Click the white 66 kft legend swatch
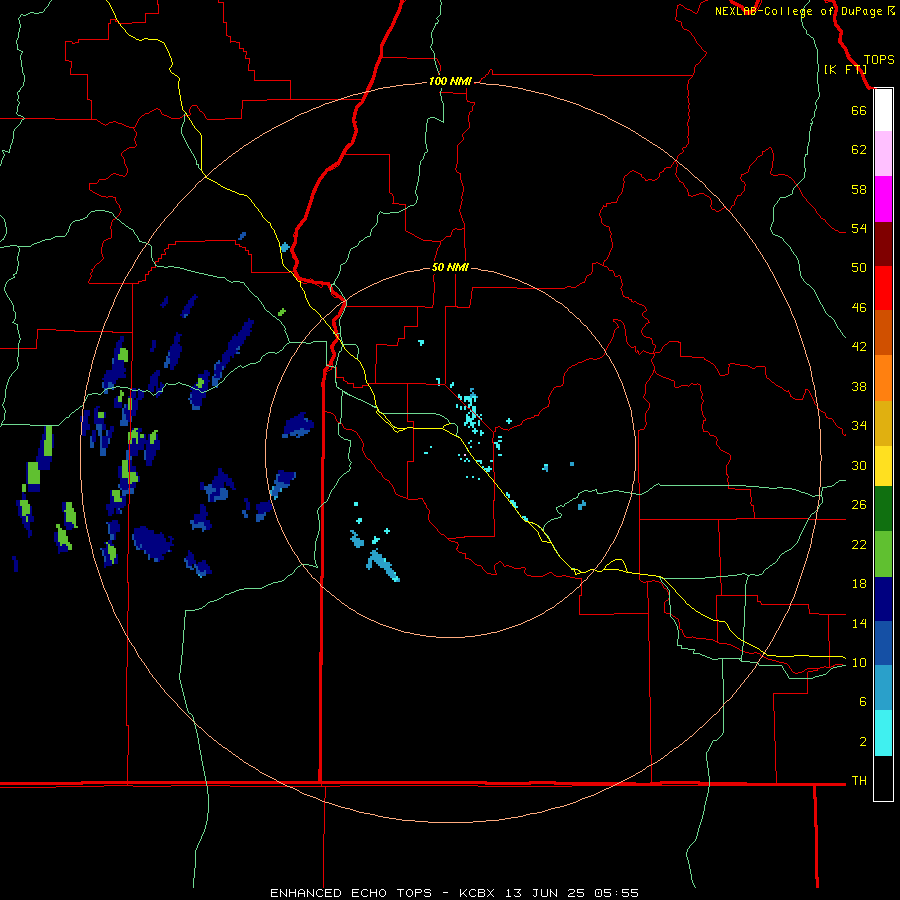900x900 pixels. (x=883, y=110)
